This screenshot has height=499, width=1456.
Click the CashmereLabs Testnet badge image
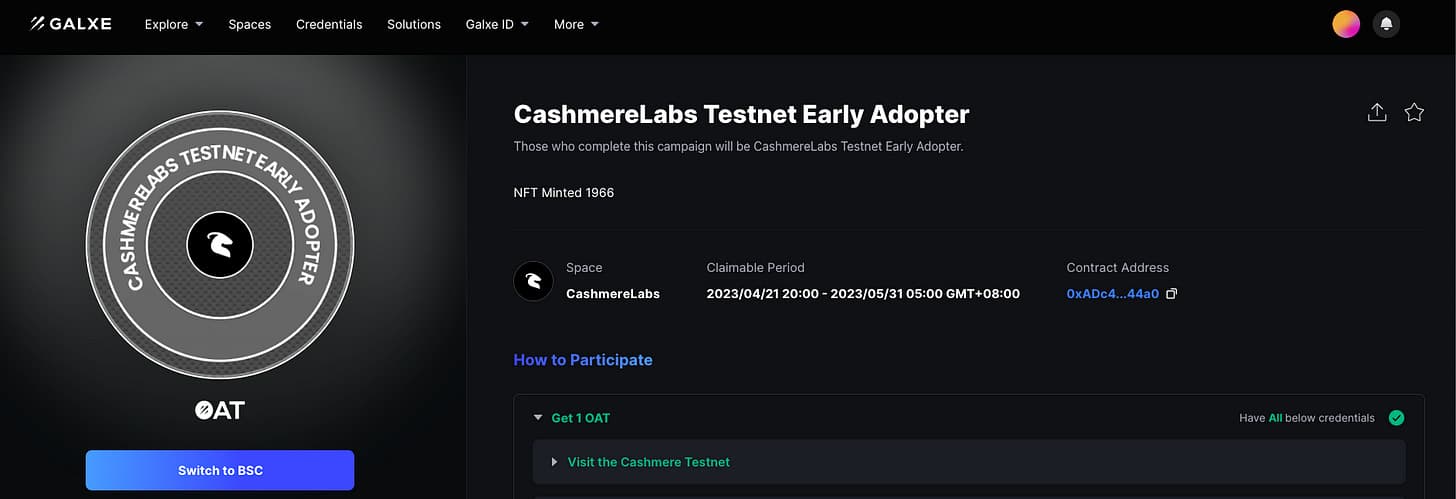pos(220,244)
